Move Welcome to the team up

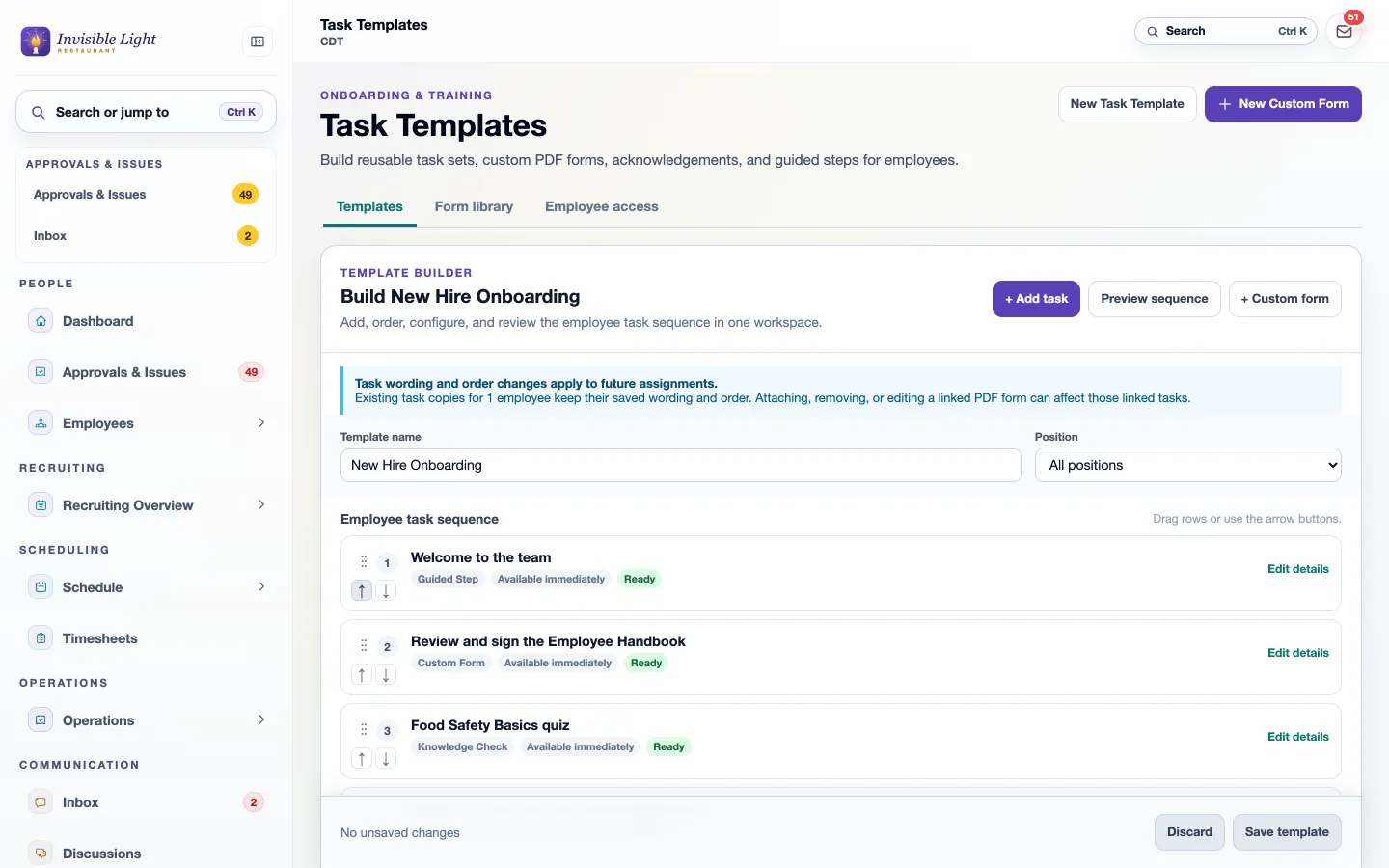[362, 591]
